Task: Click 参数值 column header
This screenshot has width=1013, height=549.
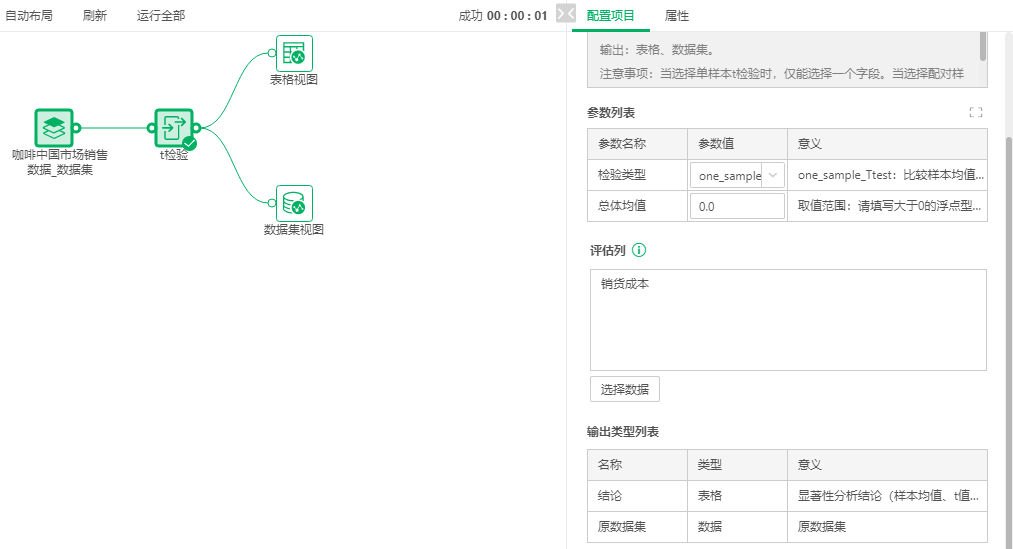Action: [x=737, y=144]
